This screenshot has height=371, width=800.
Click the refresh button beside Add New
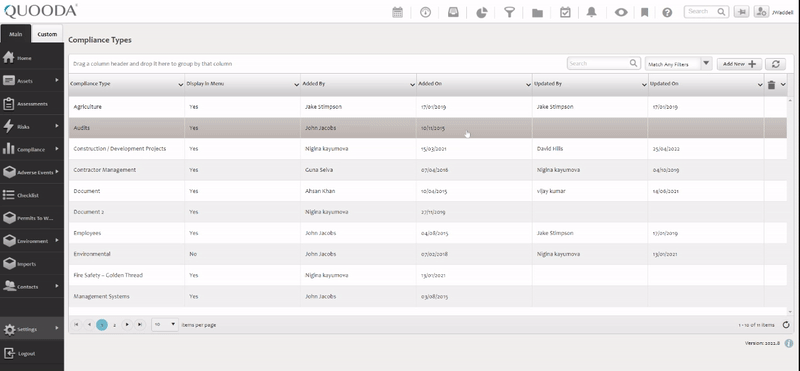pyautogui.click(x=776, y=64)
